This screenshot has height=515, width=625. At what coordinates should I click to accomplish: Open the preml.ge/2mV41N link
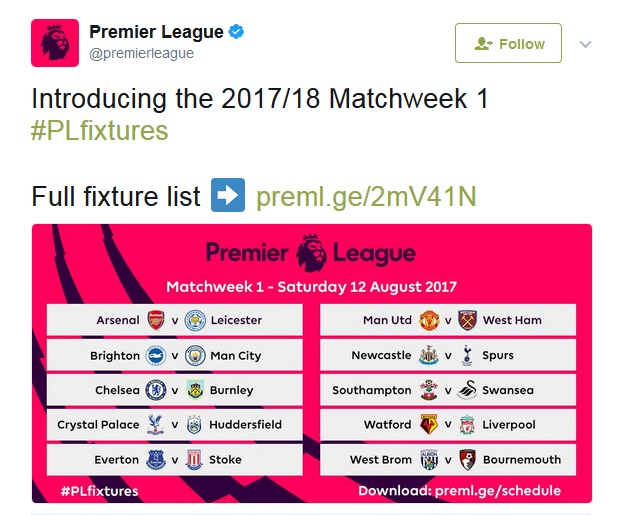(x=366, y=197)
